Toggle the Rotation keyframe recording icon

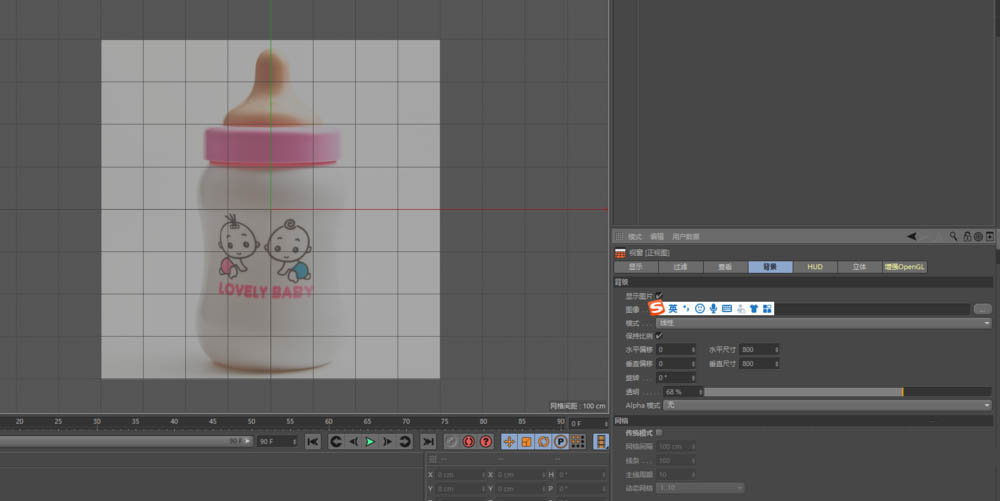(543, 441)
